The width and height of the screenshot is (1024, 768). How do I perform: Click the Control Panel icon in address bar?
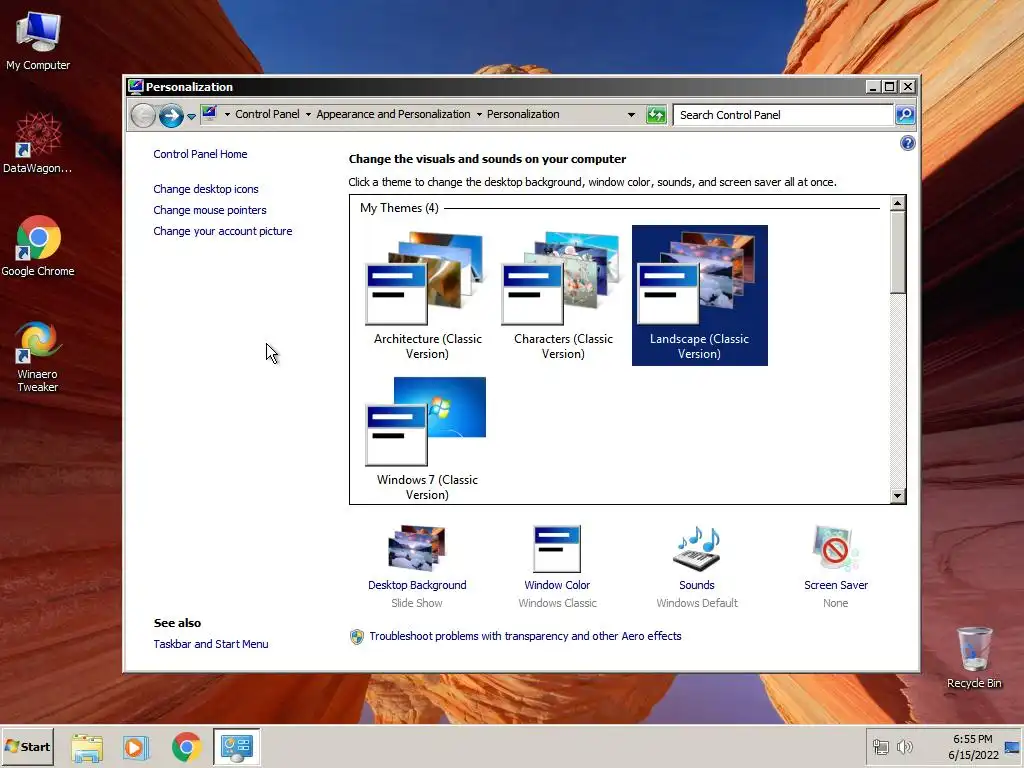[x=209, y=114]
